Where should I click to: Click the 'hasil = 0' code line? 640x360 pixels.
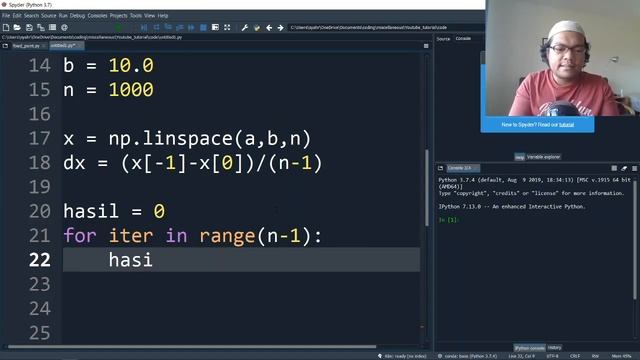pyautogui.click(x=114, y=211)
